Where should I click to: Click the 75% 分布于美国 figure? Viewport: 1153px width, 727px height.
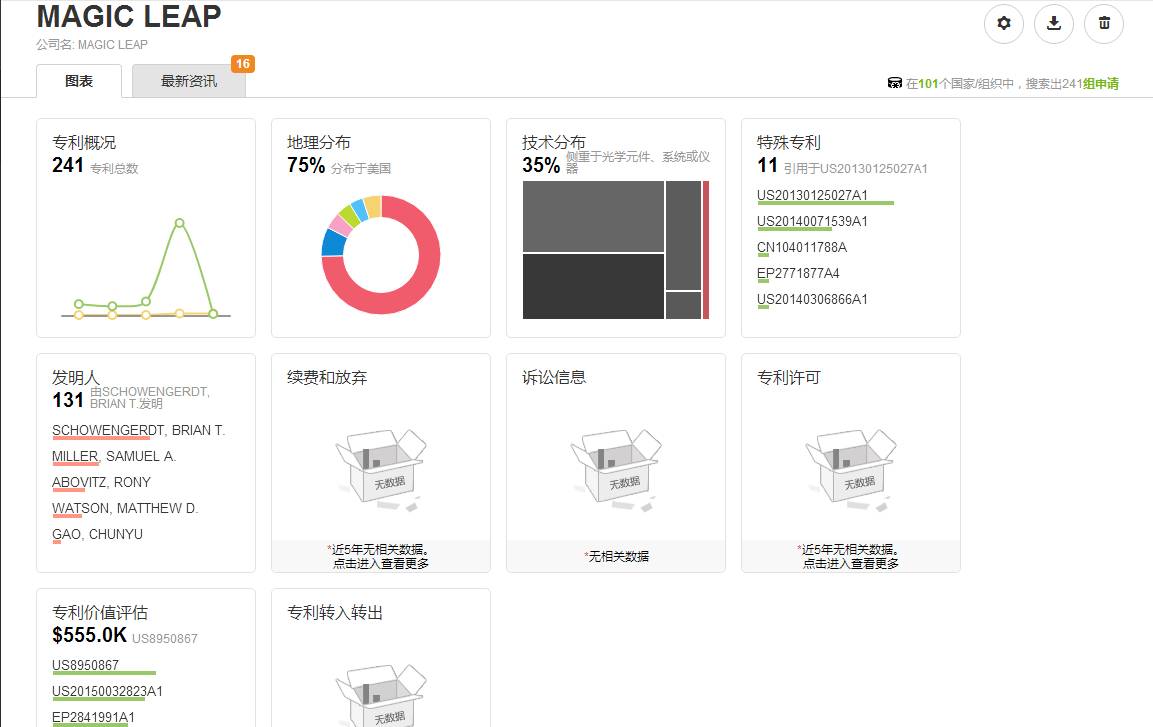pyautogui.click(x=306, y=165)
